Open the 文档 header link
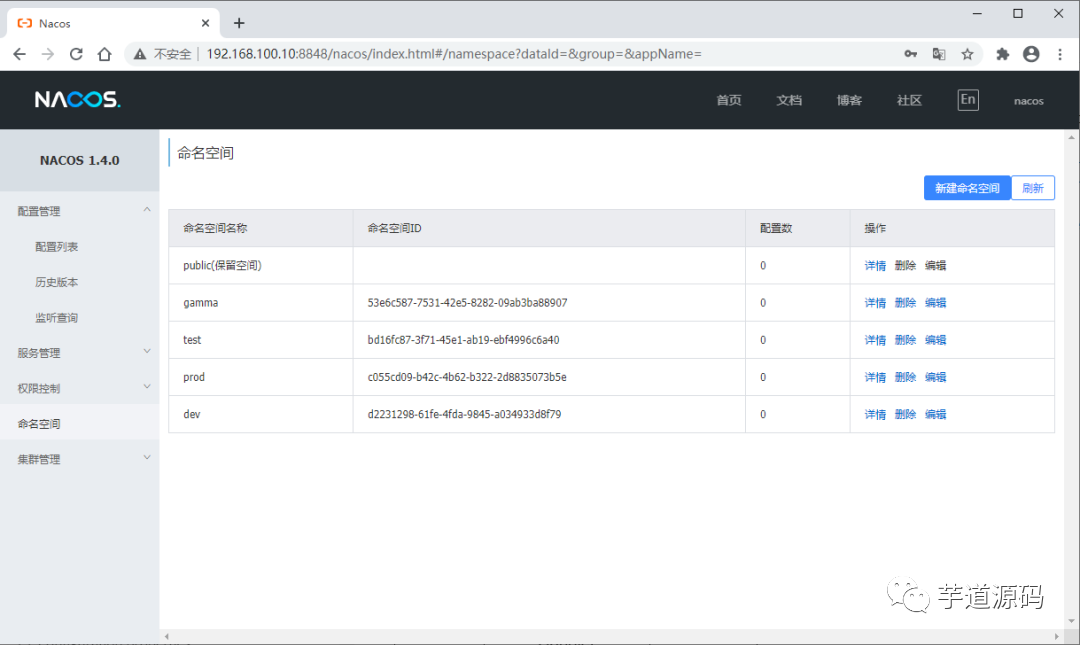Viewport: 1080px width, 645px height. (789, 101)
